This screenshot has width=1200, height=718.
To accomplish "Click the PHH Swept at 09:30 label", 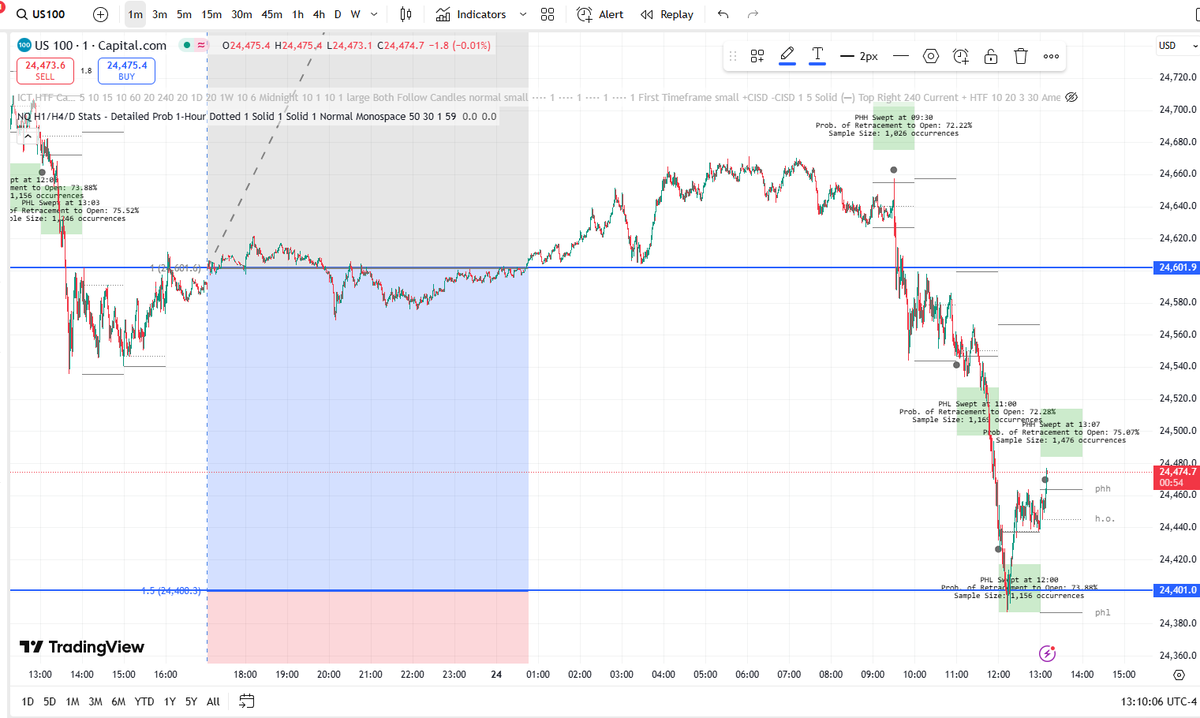I will 894,125.
